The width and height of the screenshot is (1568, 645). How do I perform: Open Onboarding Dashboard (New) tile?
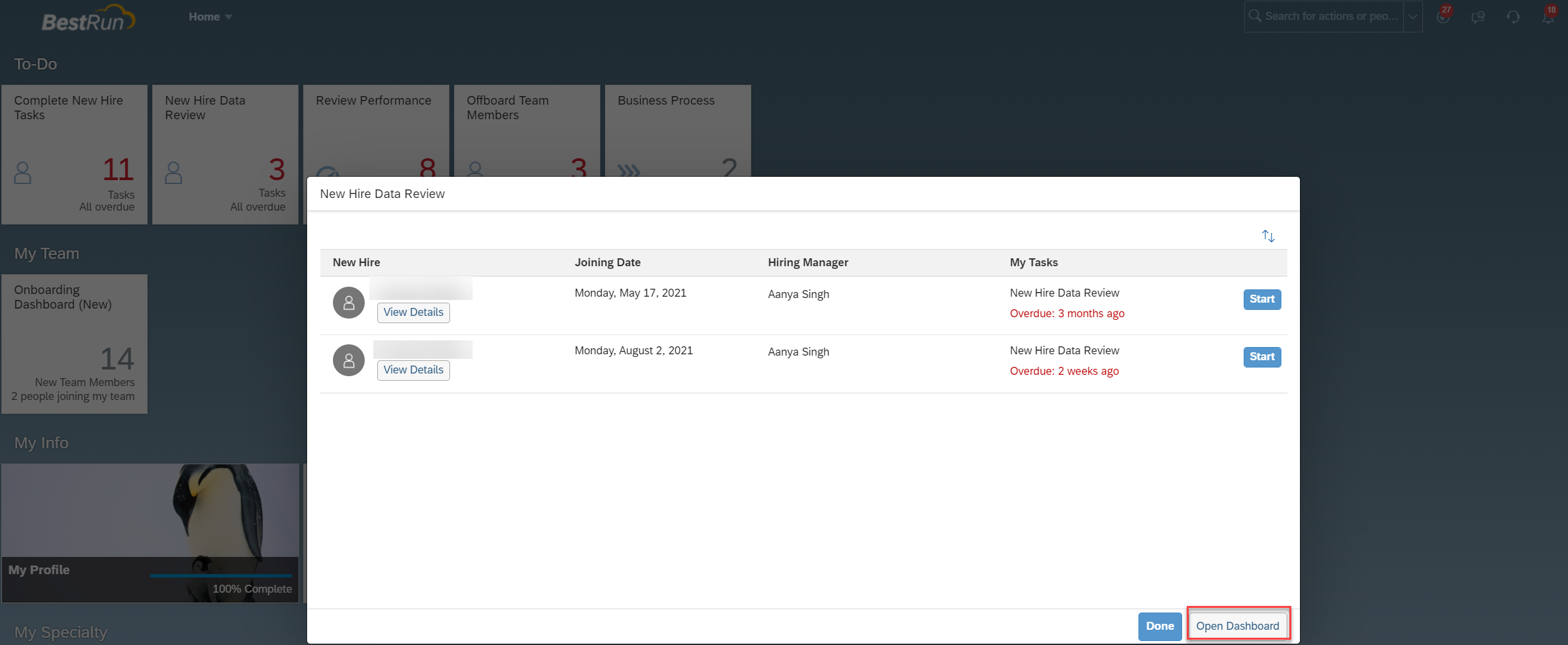tap(74, 344)
